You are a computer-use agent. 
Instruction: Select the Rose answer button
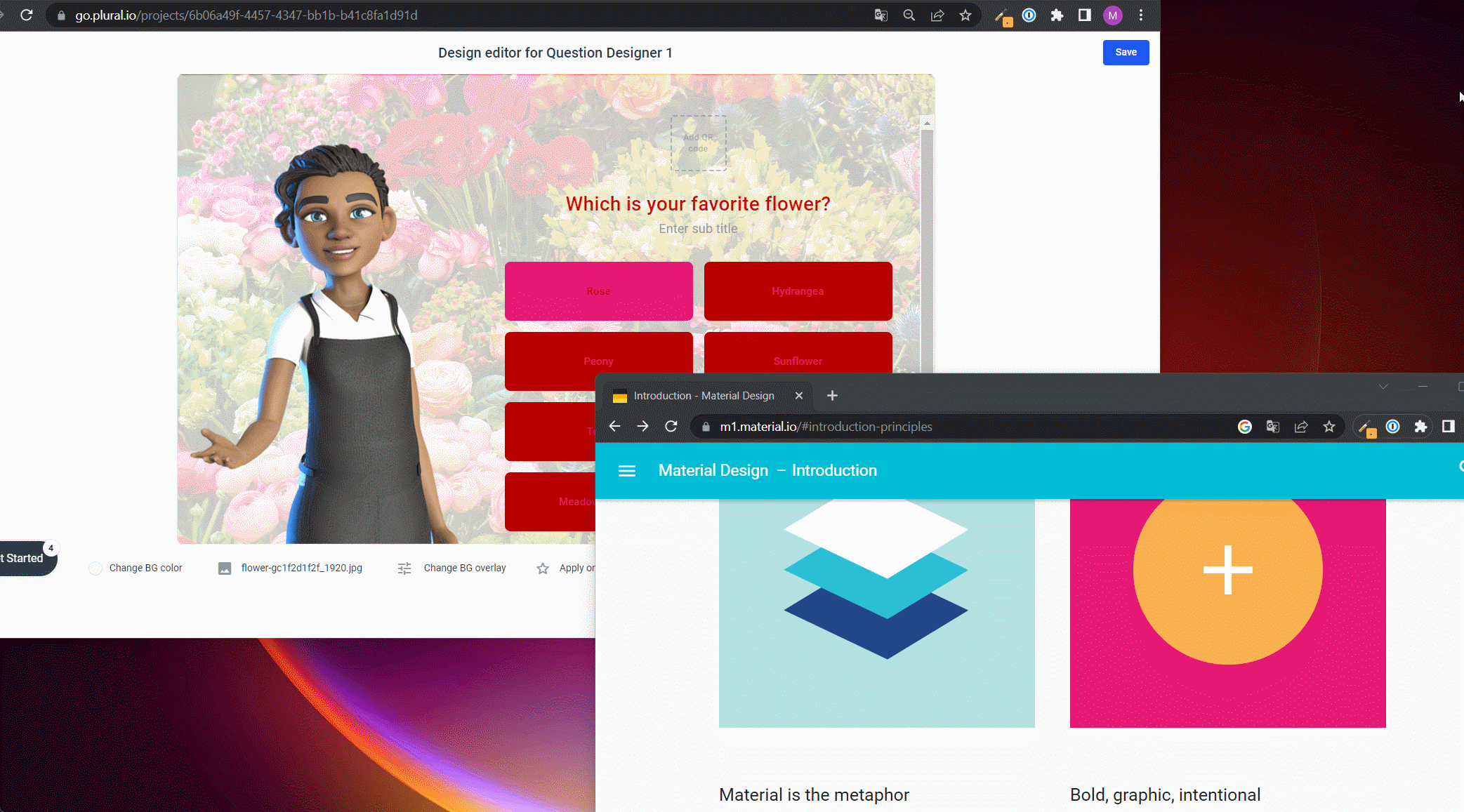(598, 291)
